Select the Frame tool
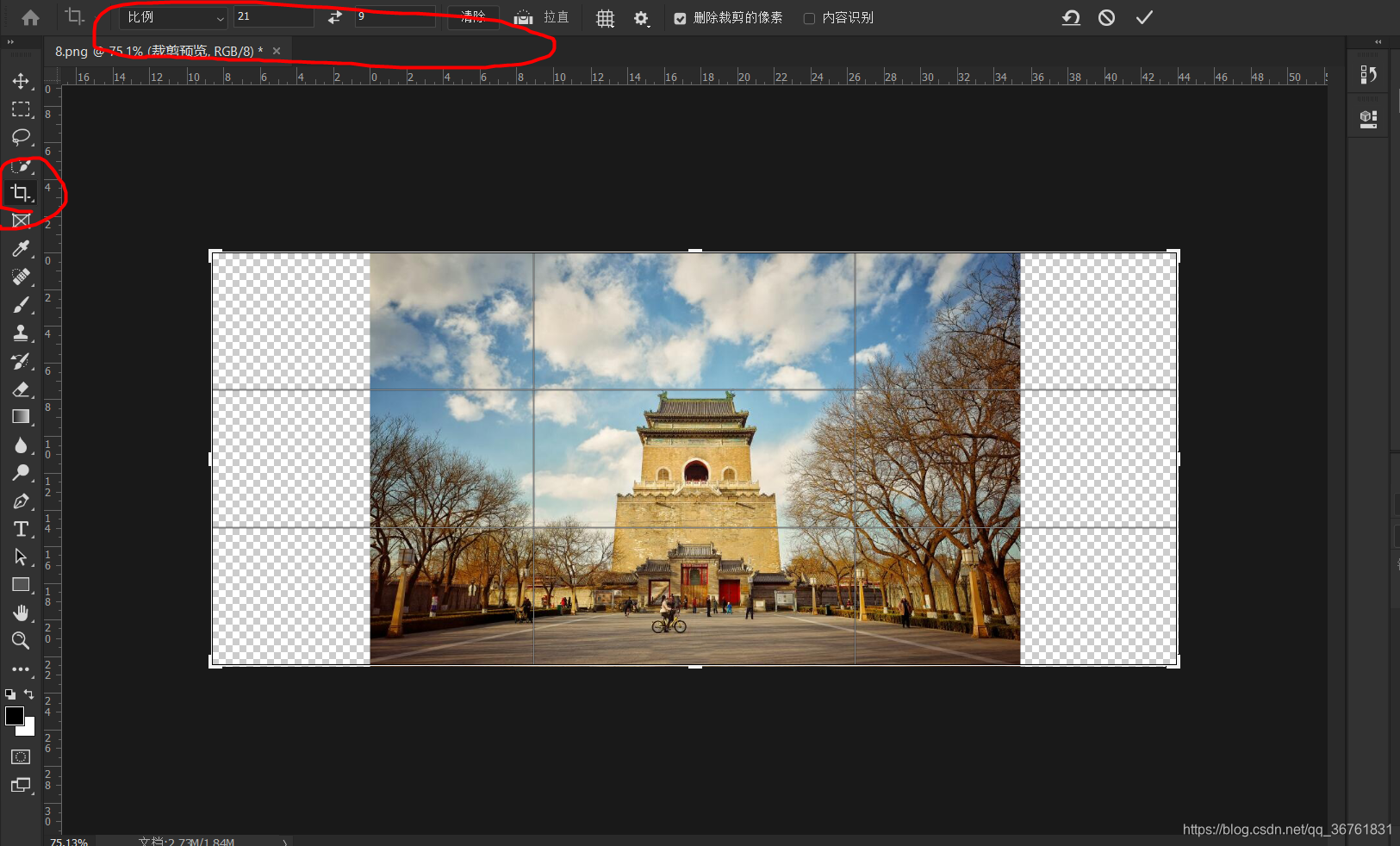 pyautogui.click(x=21, y=221)
